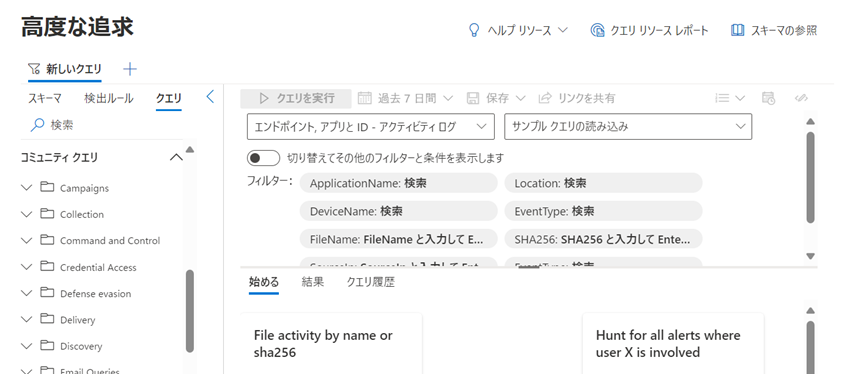Image resolution: width=850 pixels, height=374 pixels.
Task: Open the クエリ履歴 tab
Action: [371, 281]
